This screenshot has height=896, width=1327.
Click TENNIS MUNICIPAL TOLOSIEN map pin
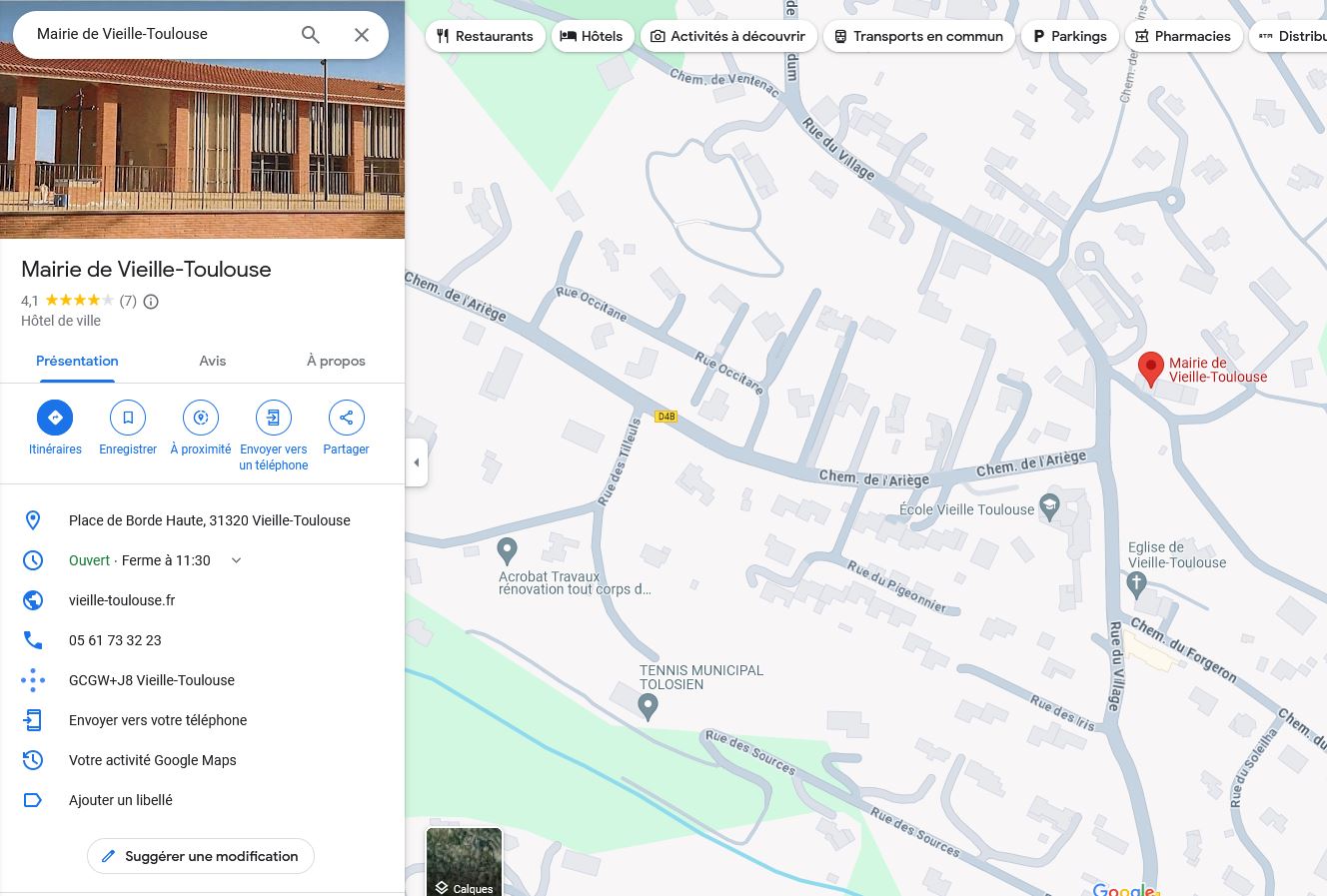(x=648, y=707)
